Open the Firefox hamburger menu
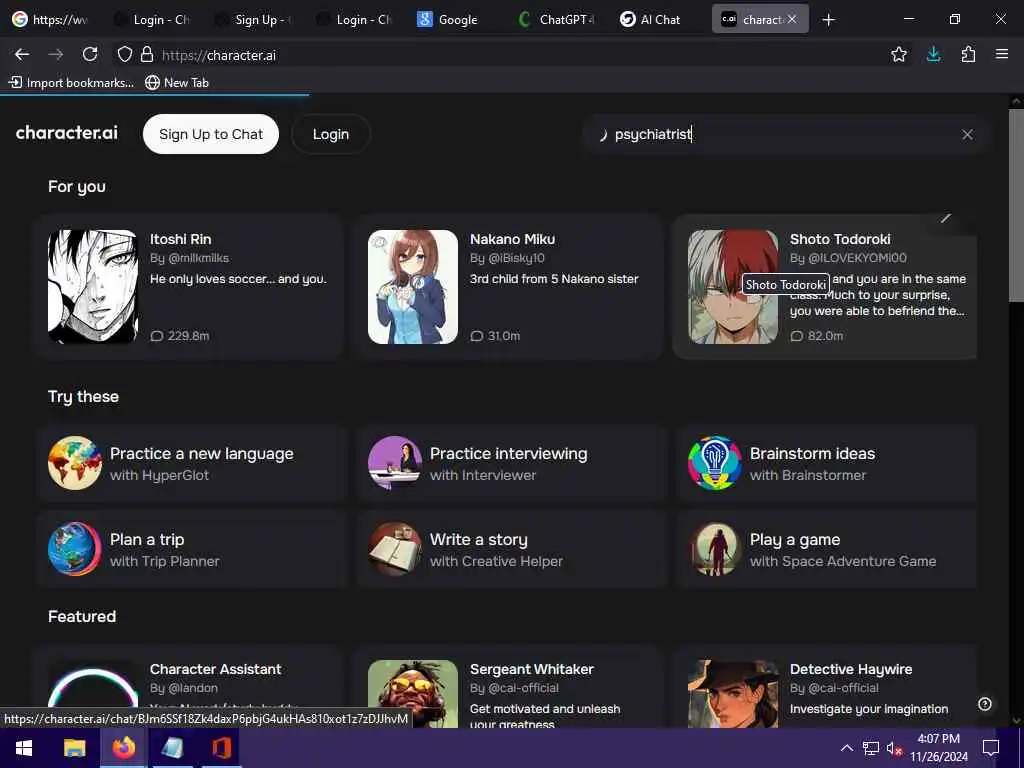The height and width of the screenshot is (768, 1024). 1002,55
